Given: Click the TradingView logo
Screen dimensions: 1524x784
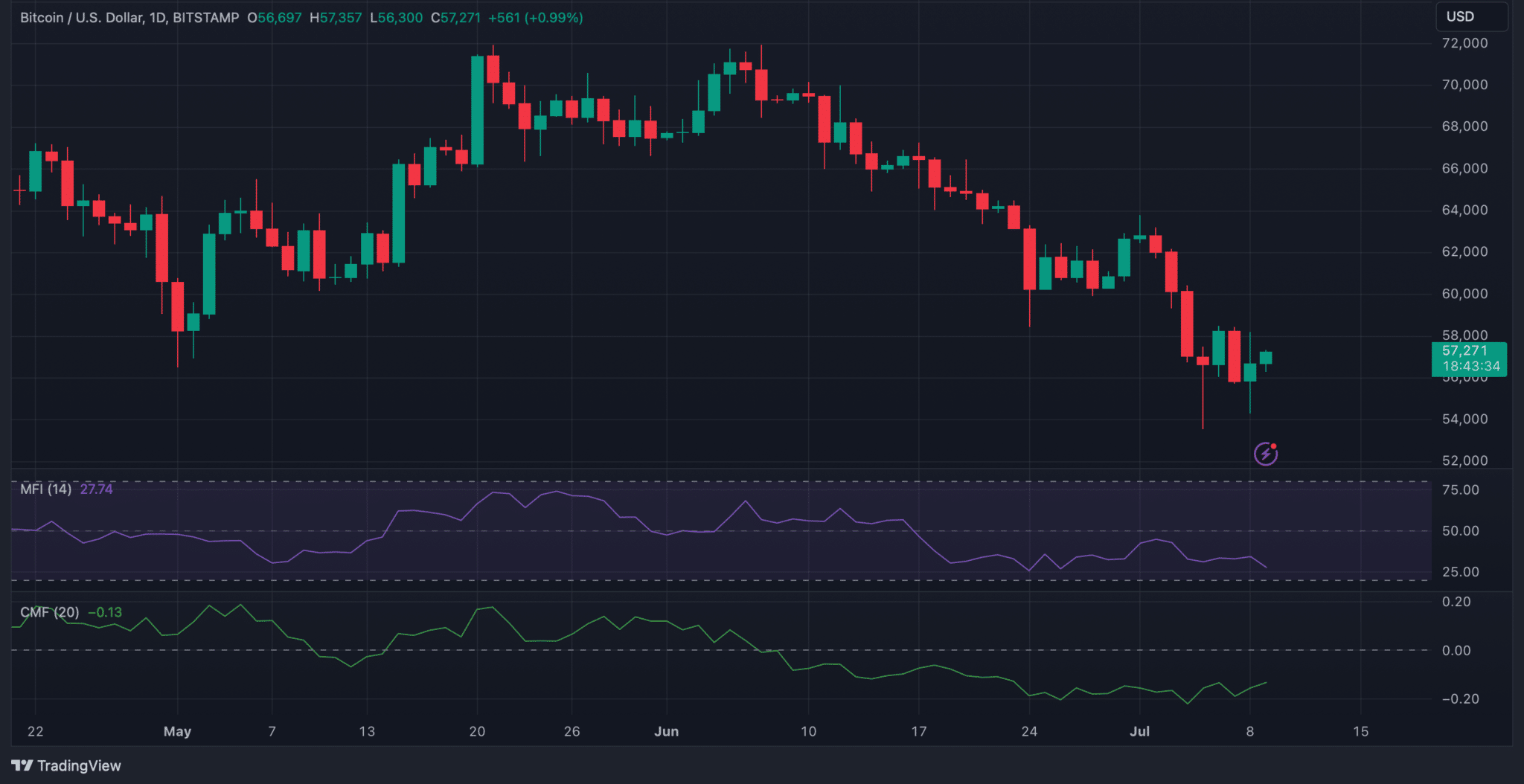Looking at the screenshot, I should [66, 765].
